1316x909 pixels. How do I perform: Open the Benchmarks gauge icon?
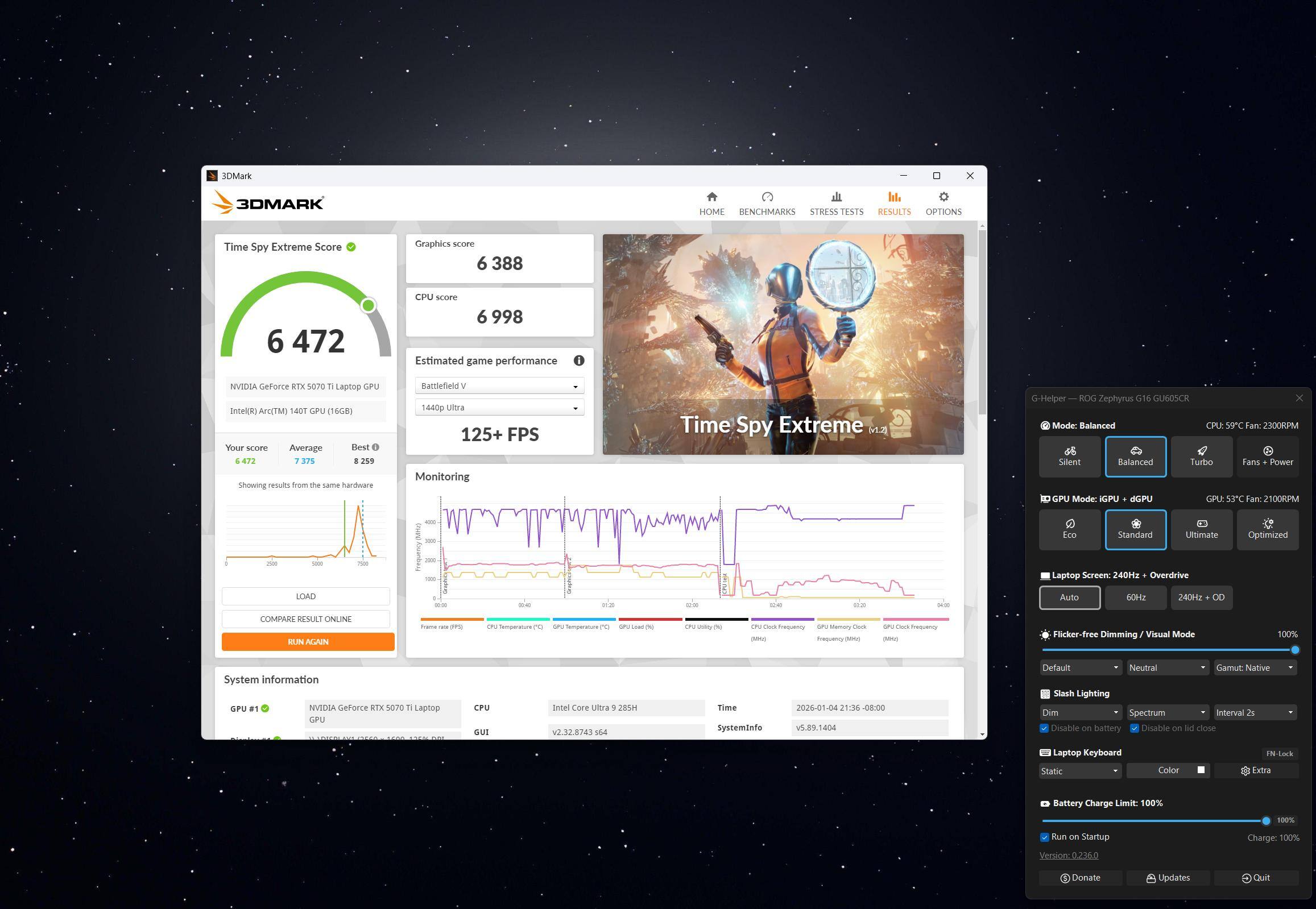click(x=767, y=197)
